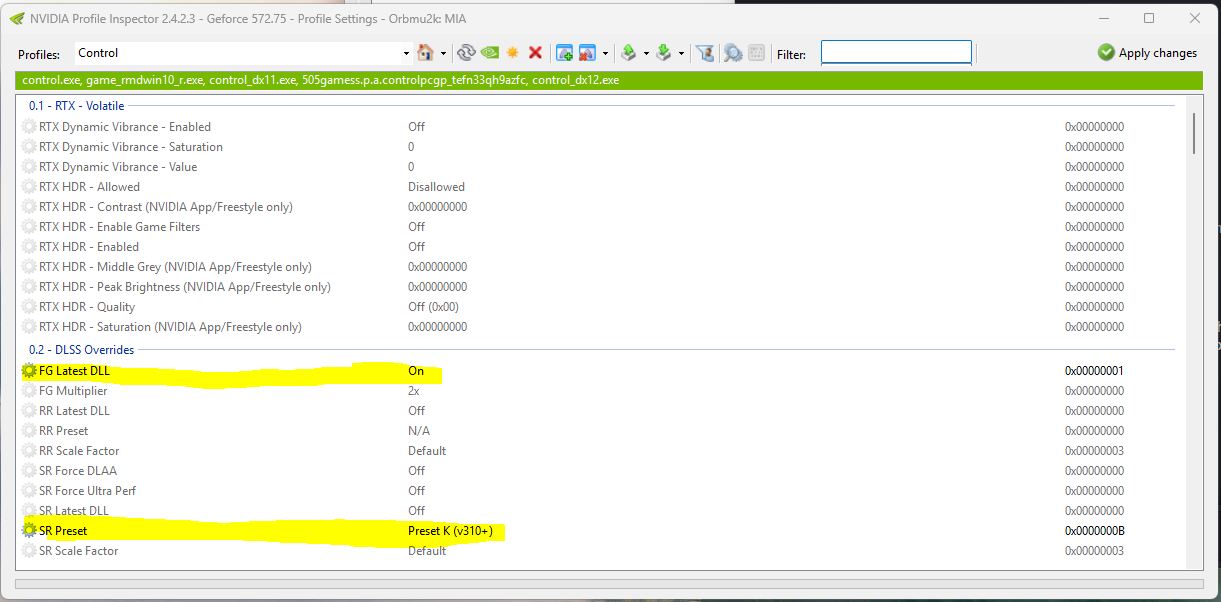
Task: Select RTX HDR - Quality value 'Off (0x00)'
Action: click(x=433, y=307)
